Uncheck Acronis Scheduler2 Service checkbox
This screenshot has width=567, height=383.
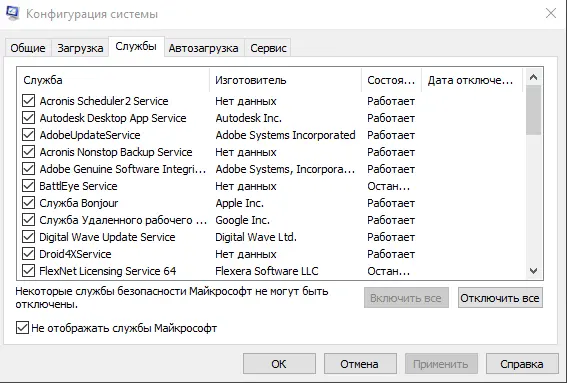coord(29,101)
